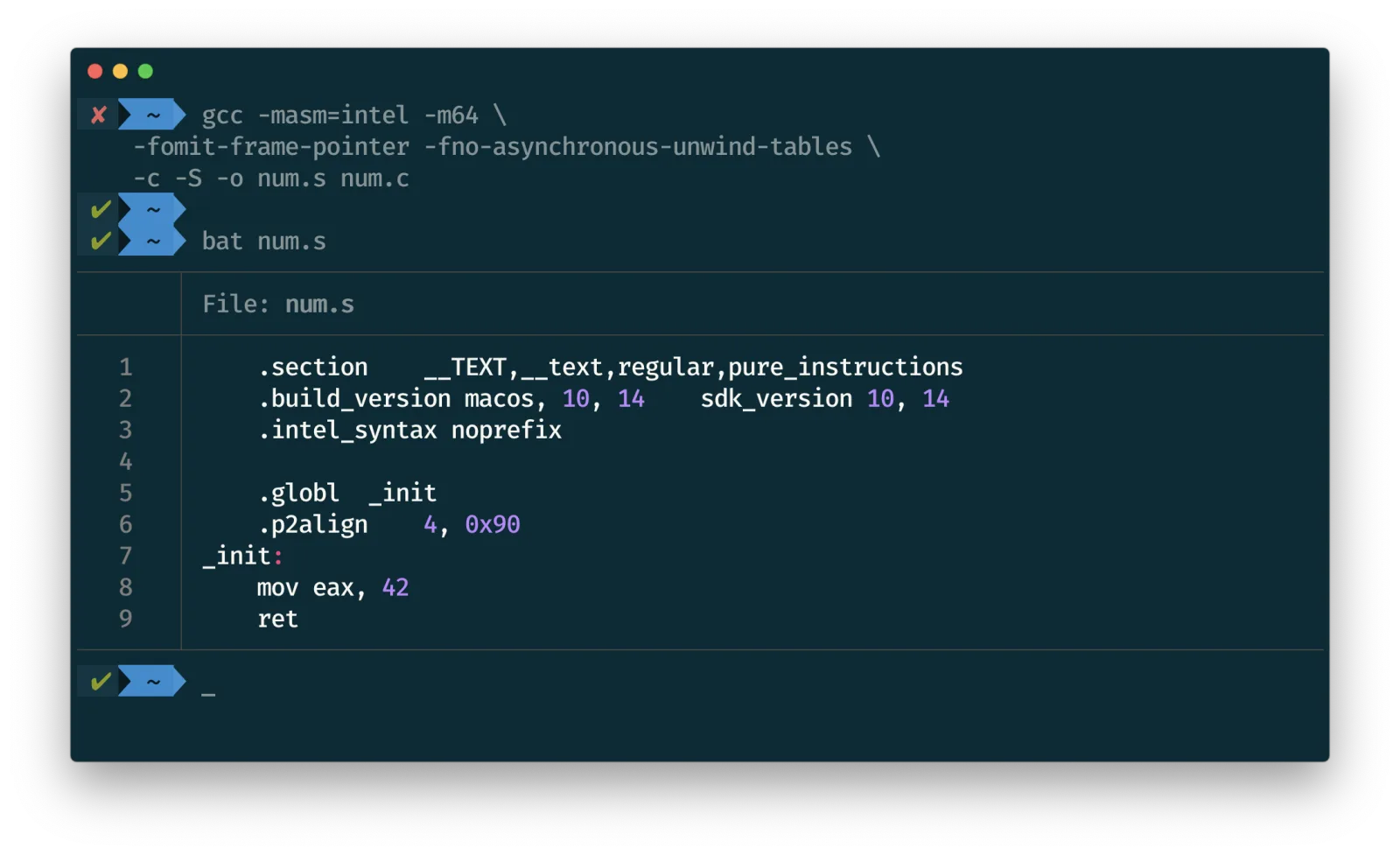Click the green zoom window button
This screenshot has height=855, width=1400.
tap(145, 71)
